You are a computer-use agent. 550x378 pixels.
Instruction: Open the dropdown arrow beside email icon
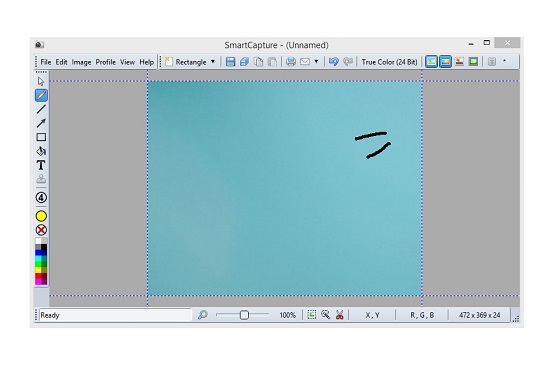click(x=316, y=62)
